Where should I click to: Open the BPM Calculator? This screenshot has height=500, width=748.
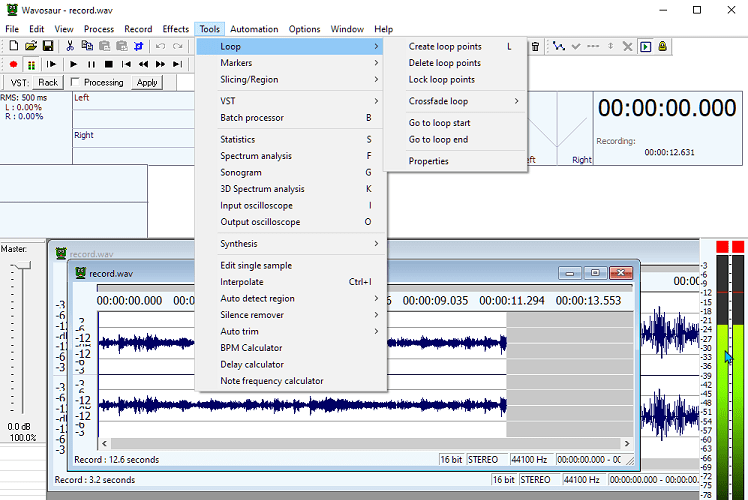[x=291, y=348]
